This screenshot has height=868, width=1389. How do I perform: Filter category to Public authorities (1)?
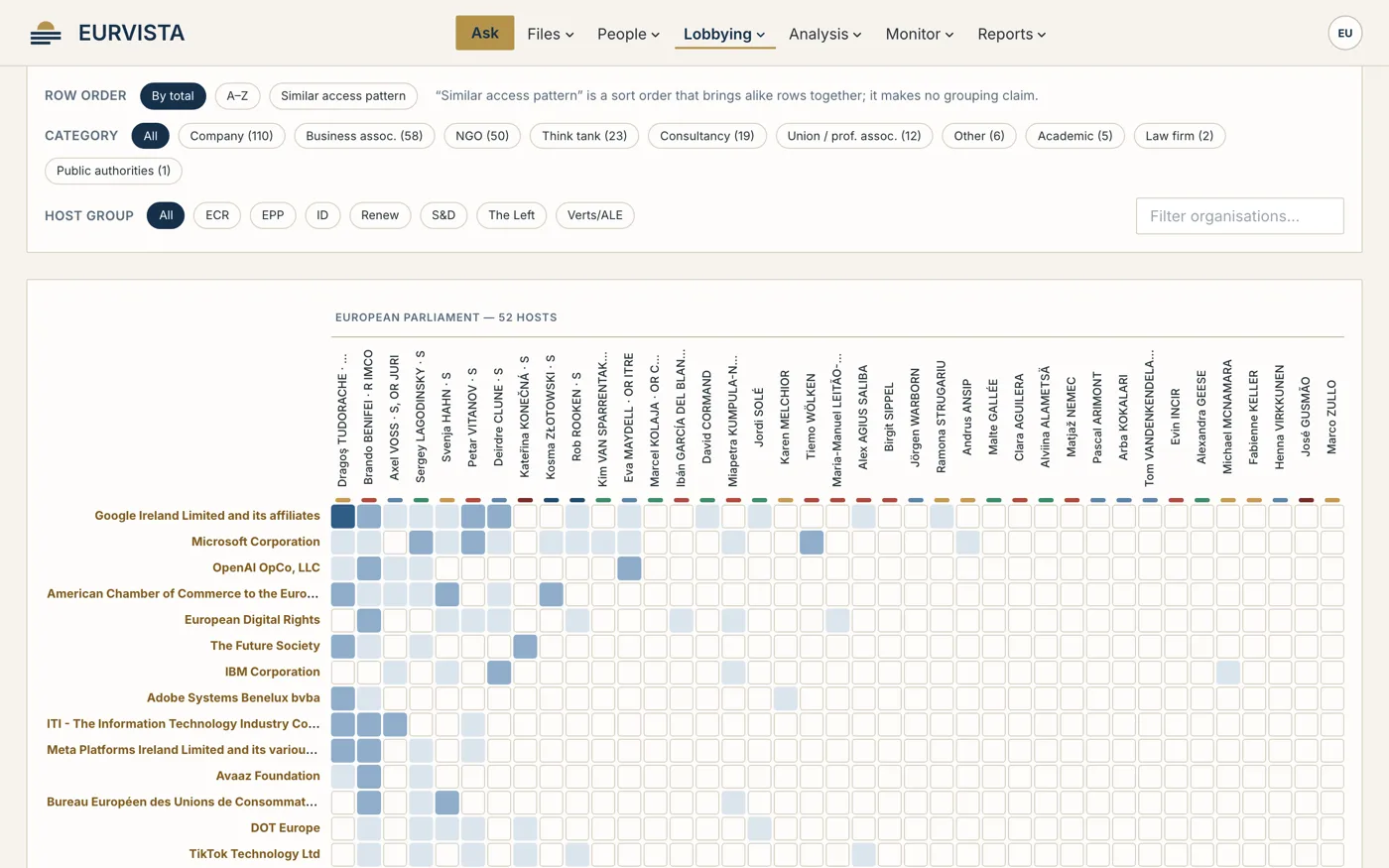click(x=113, y=171)
